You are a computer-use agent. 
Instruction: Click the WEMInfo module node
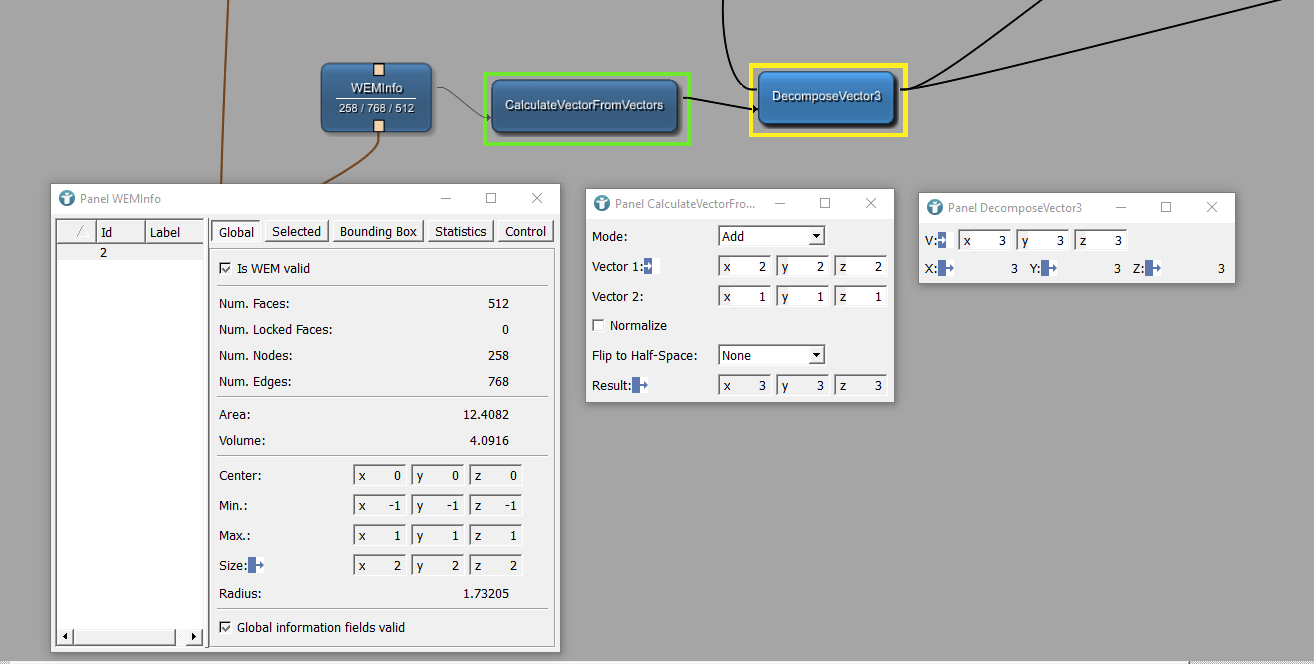point(376,97)
